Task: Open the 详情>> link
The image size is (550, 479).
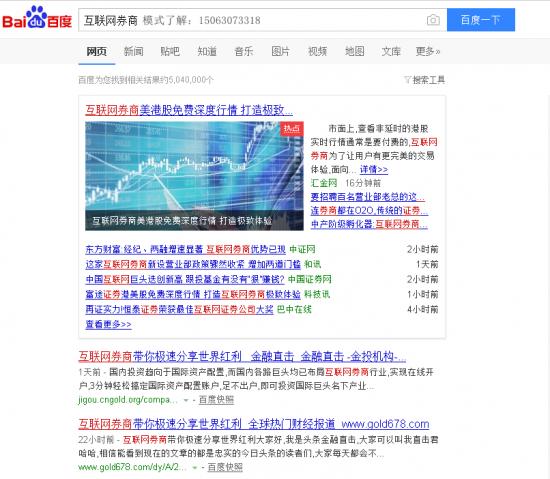Action: point(374,170)
